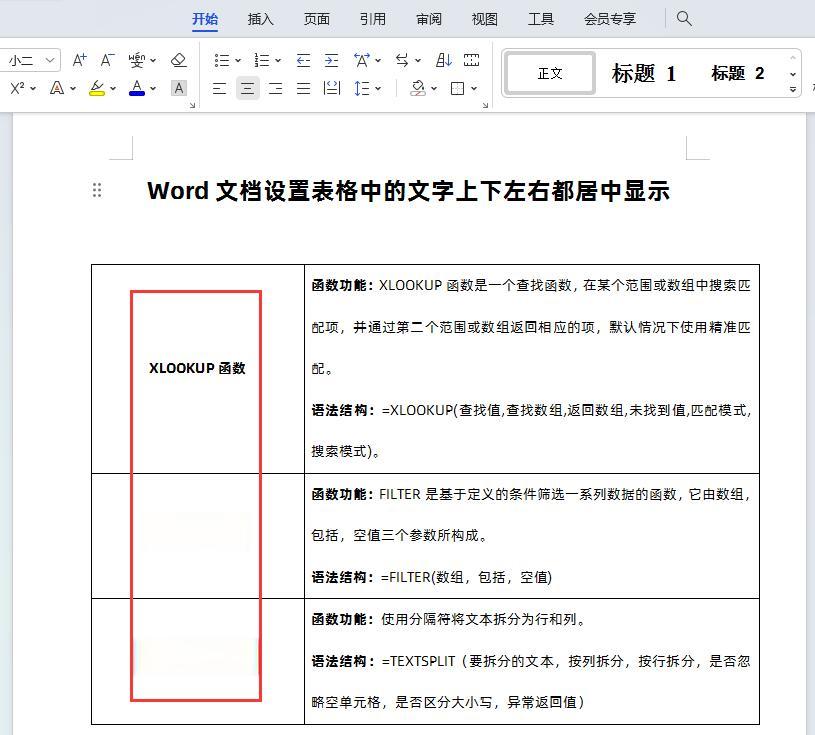Click the increase font size icon
The image size is (815, 735).
point(80,60)
